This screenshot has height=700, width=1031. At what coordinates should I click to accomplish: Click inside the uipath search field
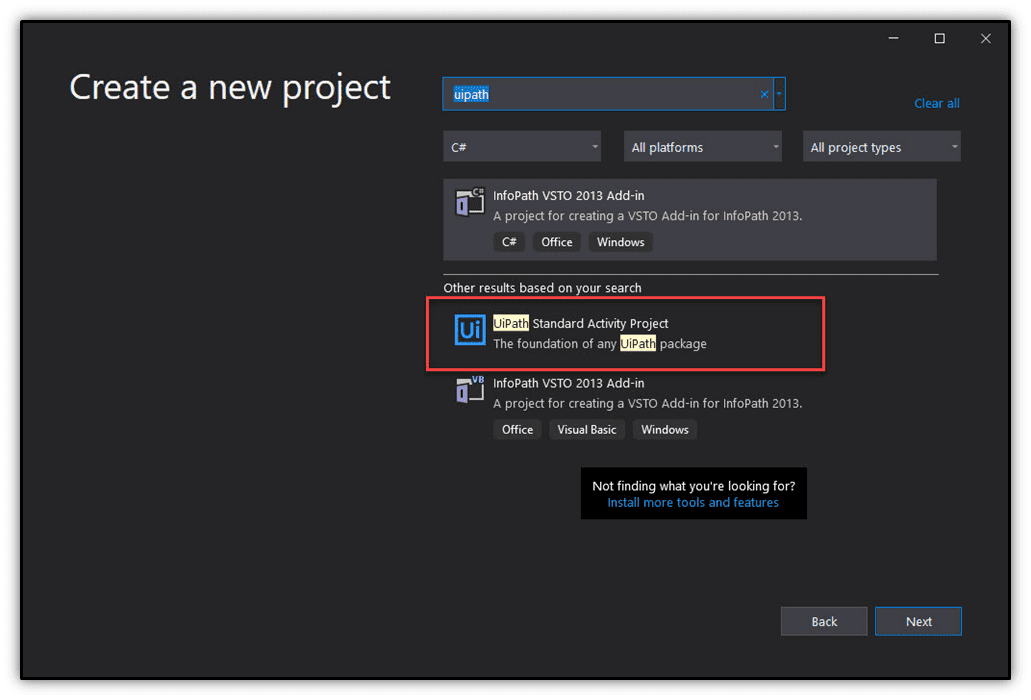click(x=600, y=93)
